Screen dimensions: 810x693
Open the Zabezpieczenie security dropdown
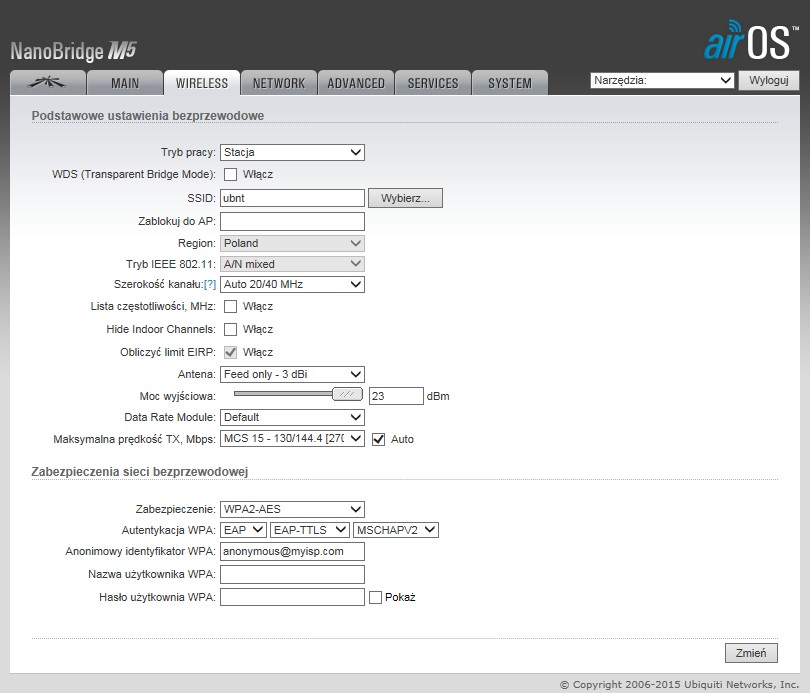292,509
